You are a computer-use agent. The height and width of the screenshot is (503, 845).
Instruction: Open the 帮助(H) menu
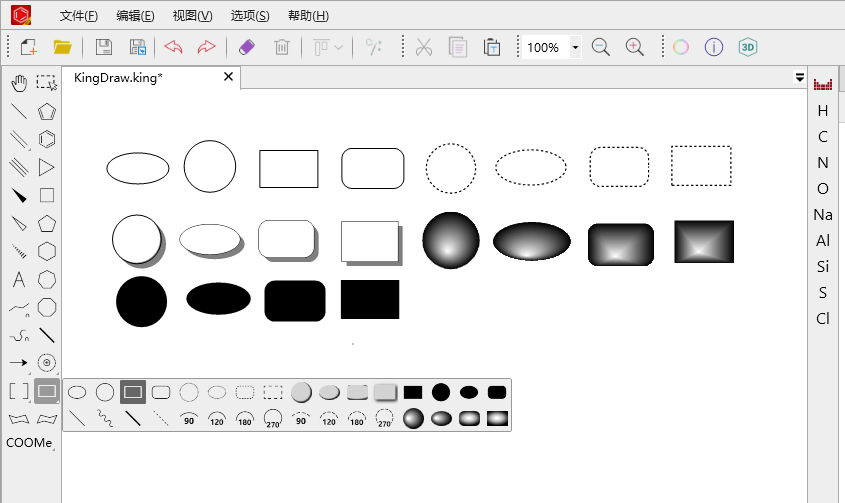point(308,16)
